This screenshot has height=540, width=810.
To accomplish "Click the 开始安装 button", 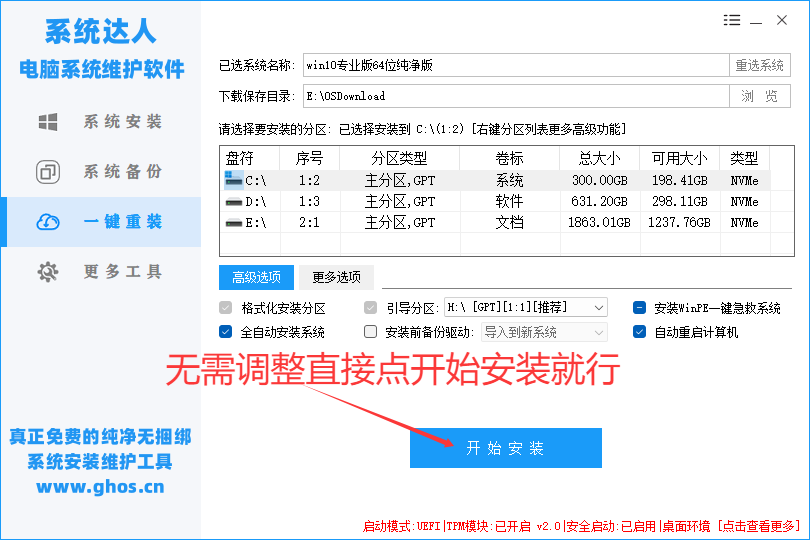I will coord(505,448).
